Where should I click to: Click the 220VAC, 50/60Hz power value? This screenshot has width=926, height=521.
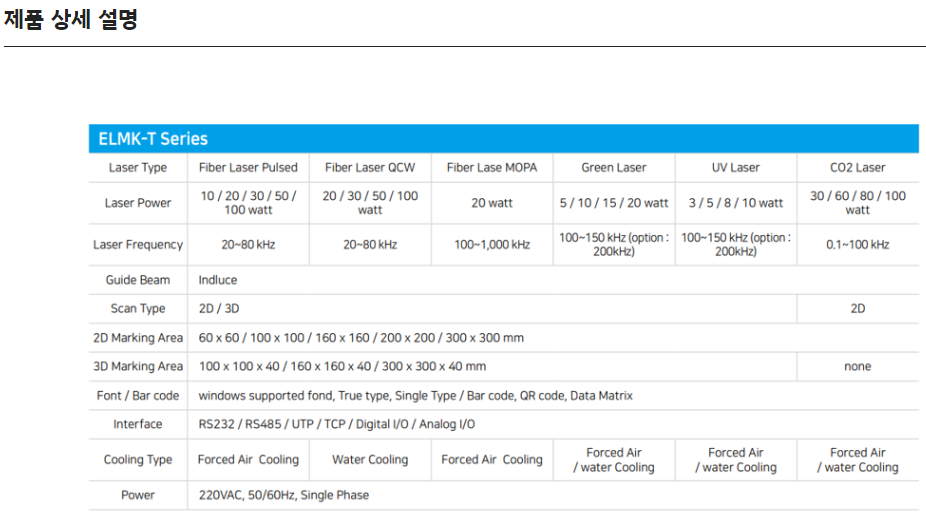tap(283, 495)
